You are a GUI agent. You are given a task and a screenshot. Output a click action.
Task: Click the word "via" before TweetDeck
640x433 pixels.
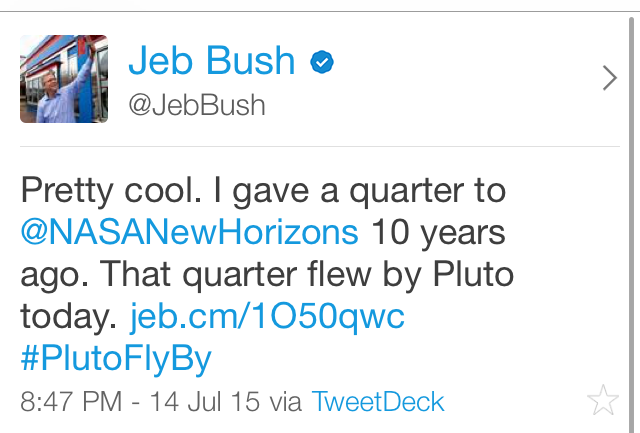coord(286,402)
